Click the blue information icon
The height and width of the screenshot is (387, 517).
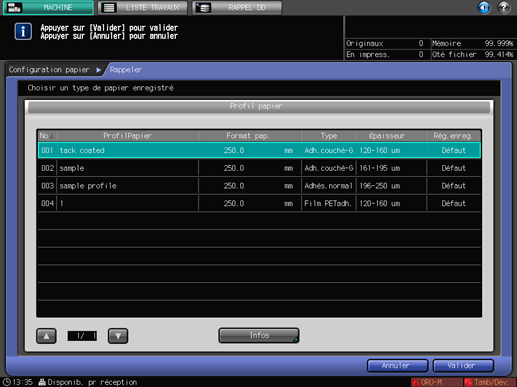pos(23,31)
